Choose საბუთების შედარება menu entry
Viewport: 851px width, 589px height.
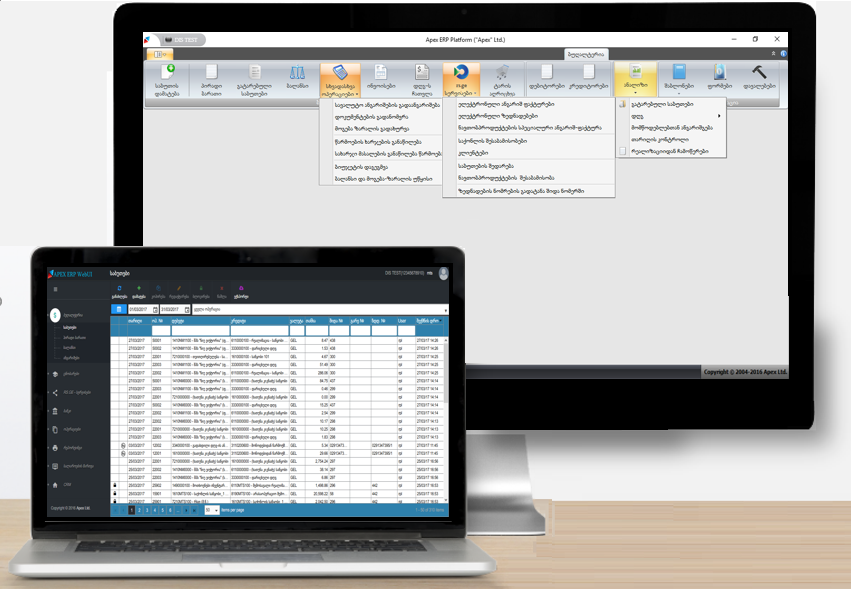[x=486, y=166]
